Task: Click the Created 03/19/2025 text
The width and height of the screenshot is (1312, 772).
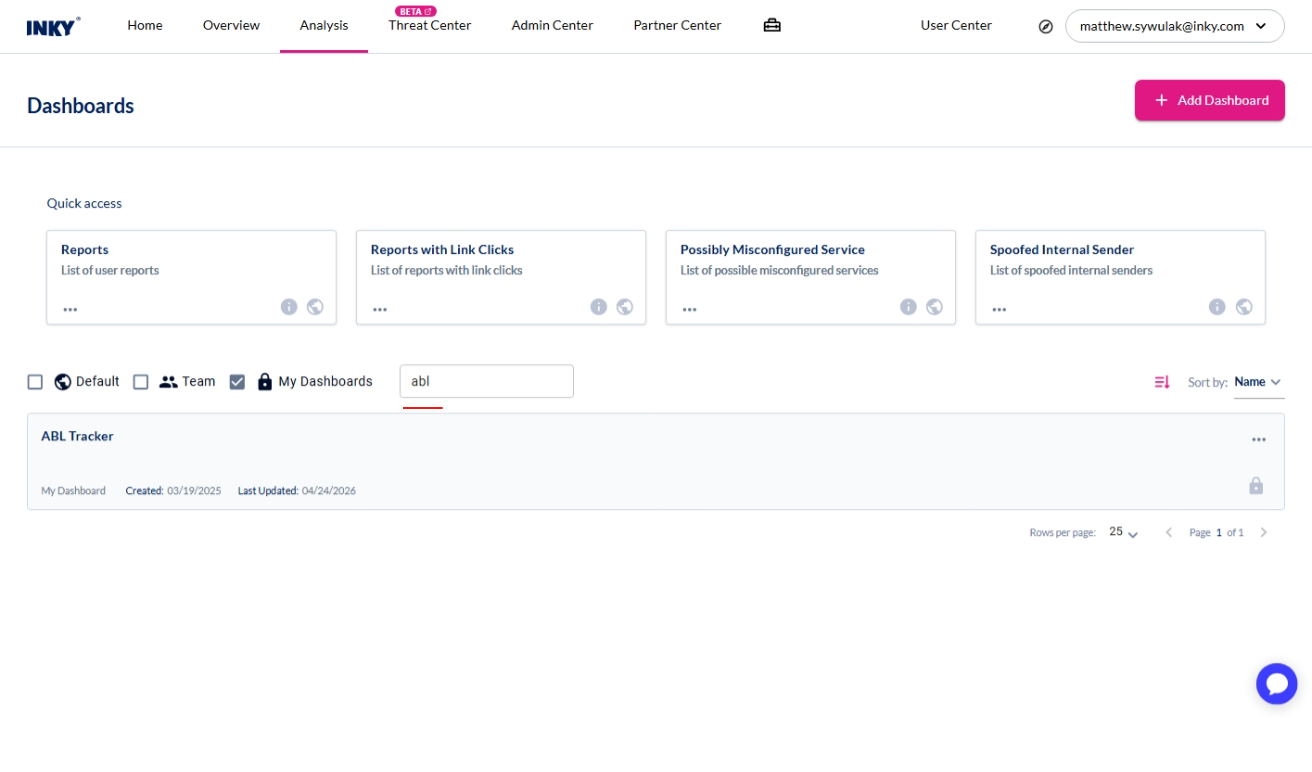Action: [x=173, y=491]
